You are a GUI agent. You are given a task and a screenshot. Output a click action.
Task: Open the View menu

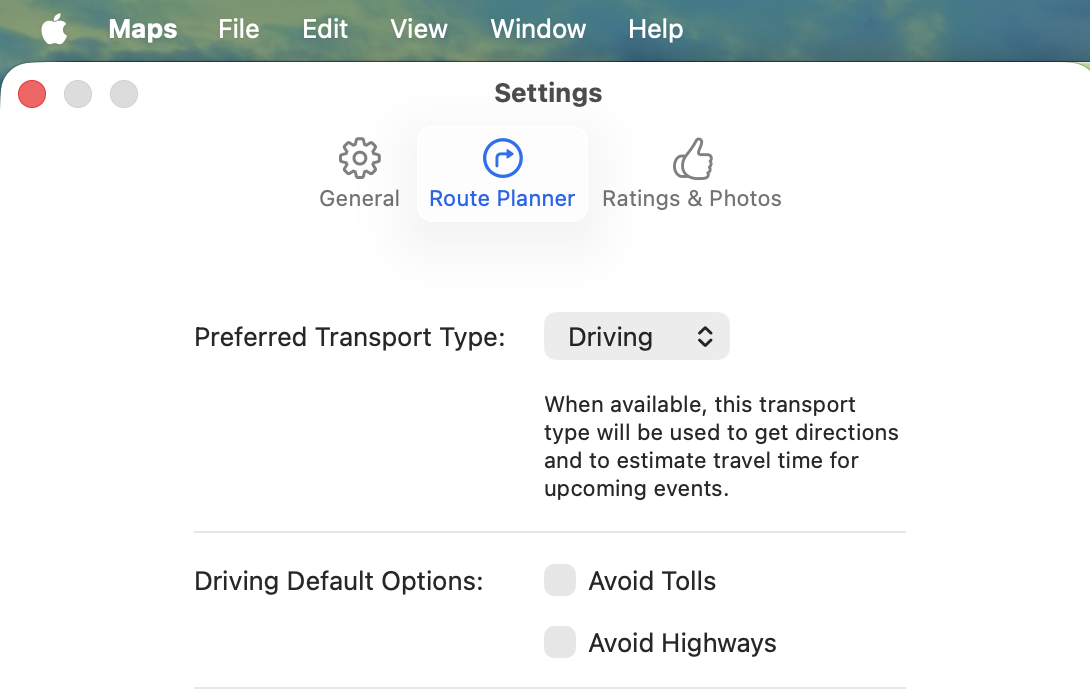click(x=419, y=29)
